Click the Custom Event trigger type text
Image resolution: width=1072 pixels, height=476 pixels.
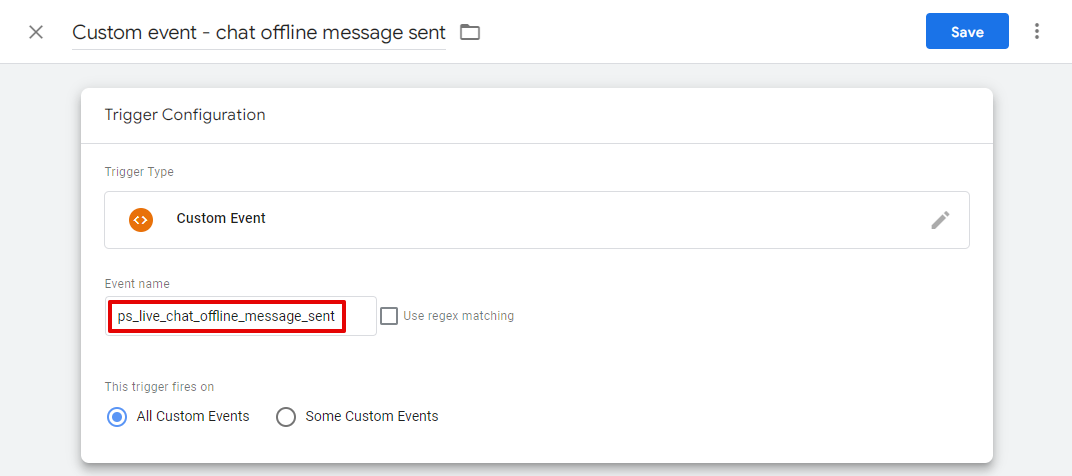coord(221,219)
